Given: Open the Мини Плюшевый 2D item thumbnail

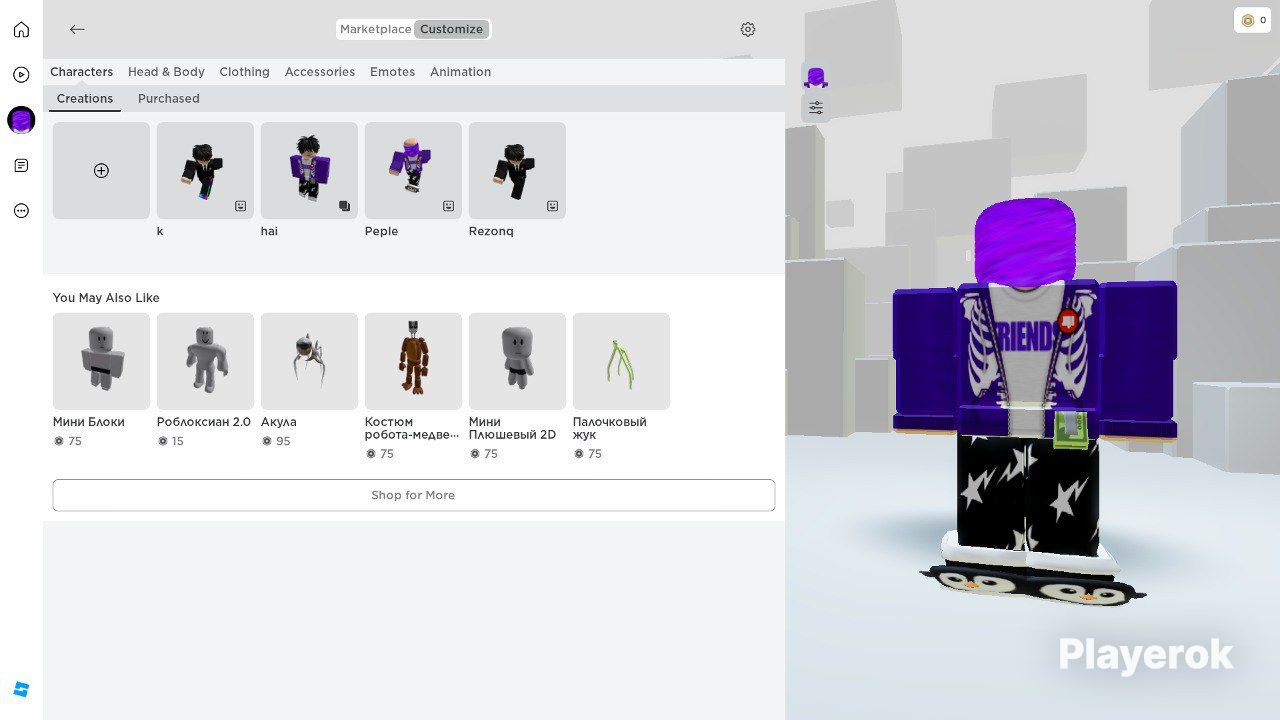Looking at the screenshot, I should point(517,361).
